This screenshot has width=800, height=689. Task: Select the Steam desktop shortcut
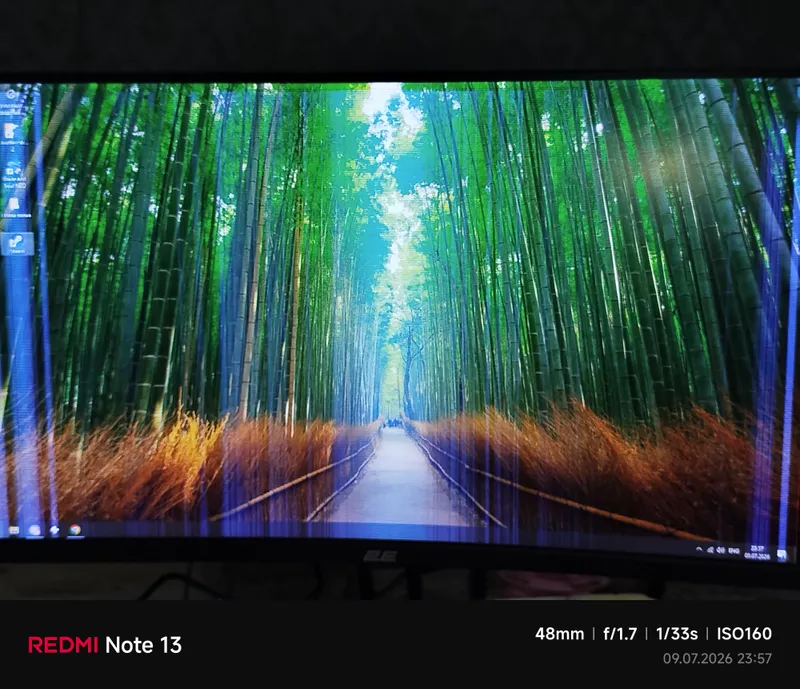pos(17,243)
